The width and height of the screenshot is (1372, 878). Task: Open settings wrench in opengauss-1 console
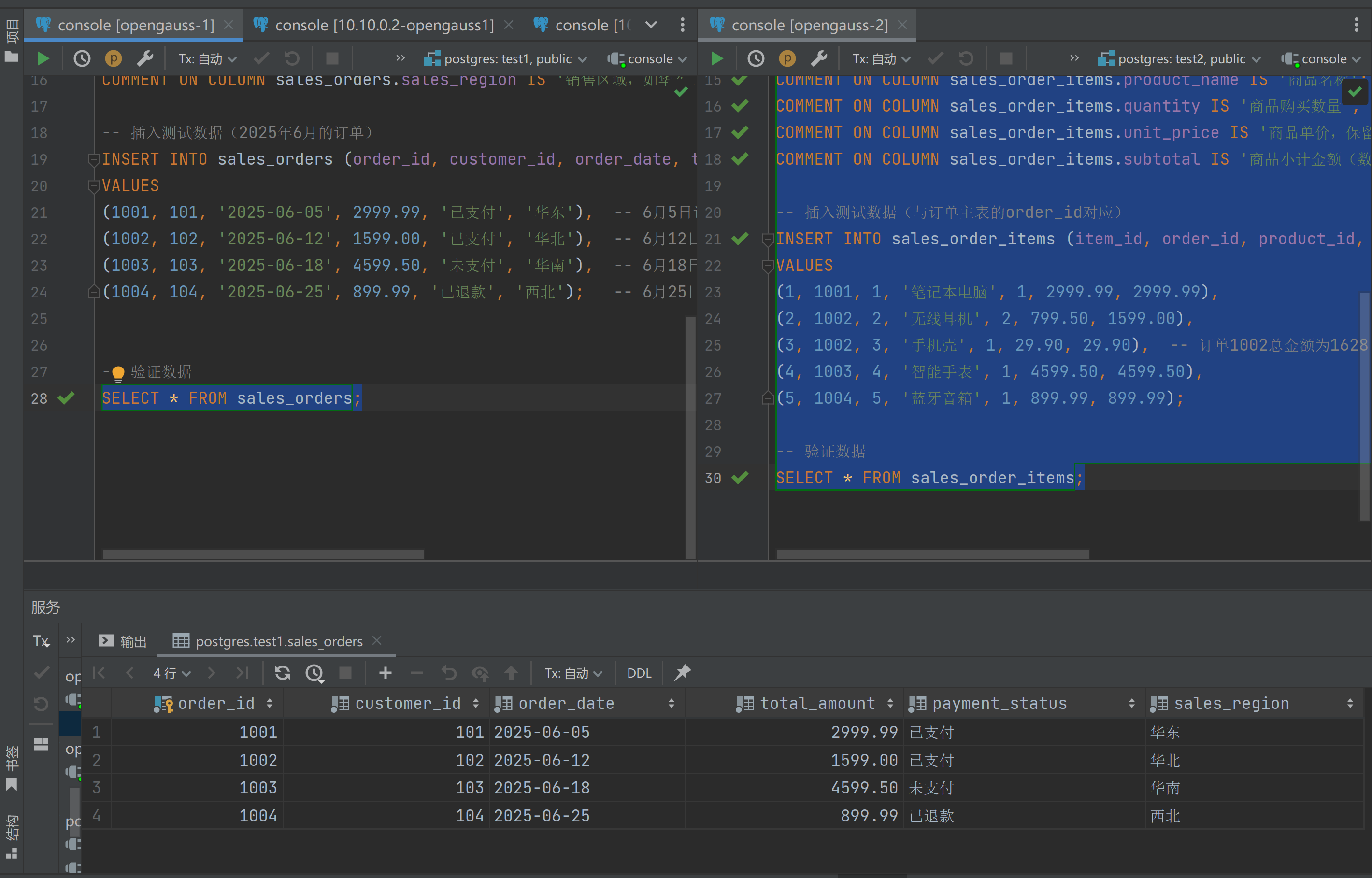point(145,58)
